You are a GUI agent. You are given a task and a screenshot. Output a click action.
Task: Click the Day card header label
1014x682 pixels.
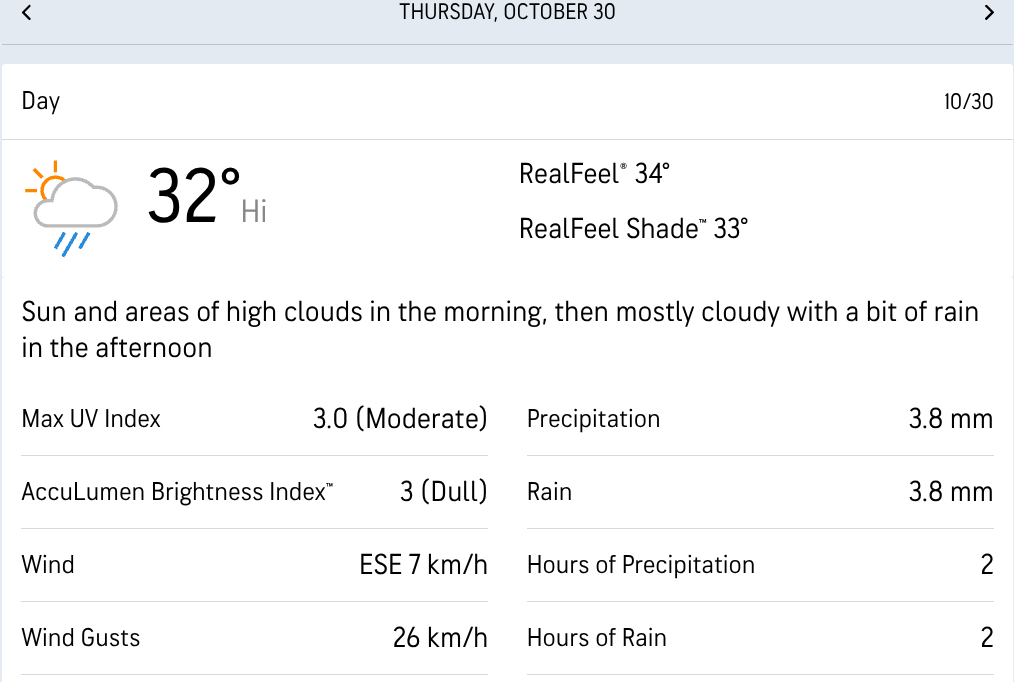pyautogui.click(x=41, y=101)
